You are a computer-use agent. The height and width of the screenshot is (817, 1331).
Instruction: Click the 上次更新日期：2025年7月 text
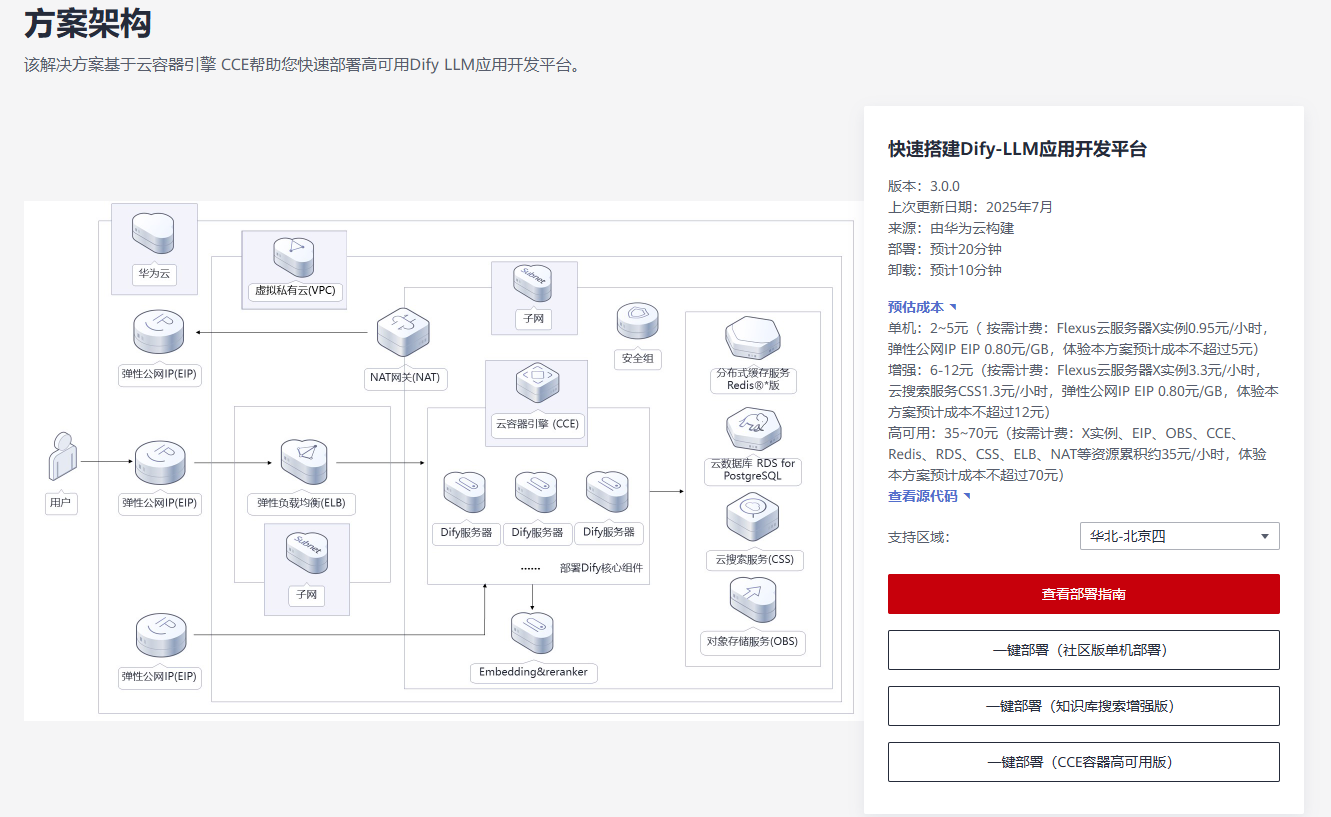tap(970, 207)
